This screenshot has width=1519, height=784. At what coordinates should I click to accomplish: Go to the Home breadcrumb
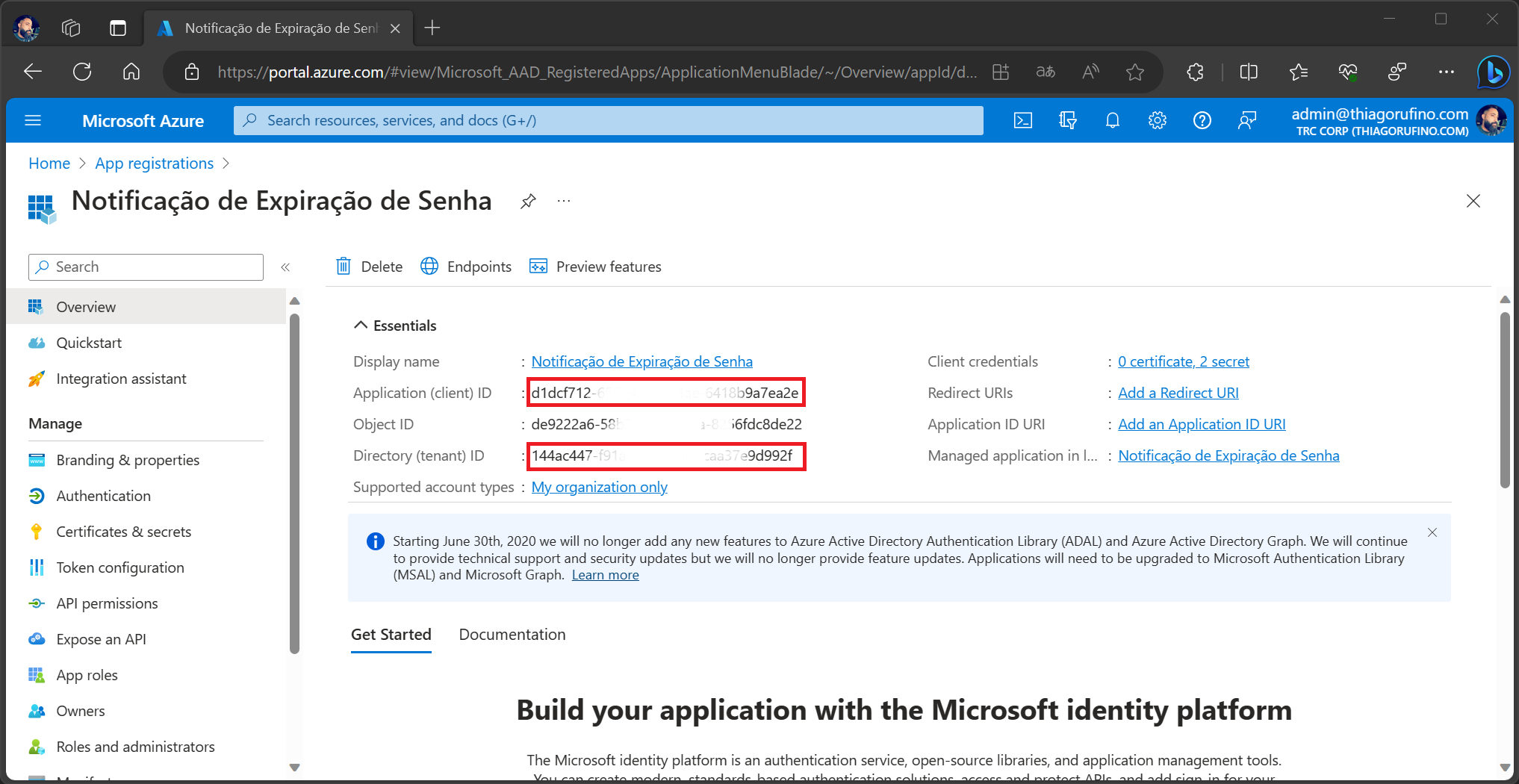49,164
